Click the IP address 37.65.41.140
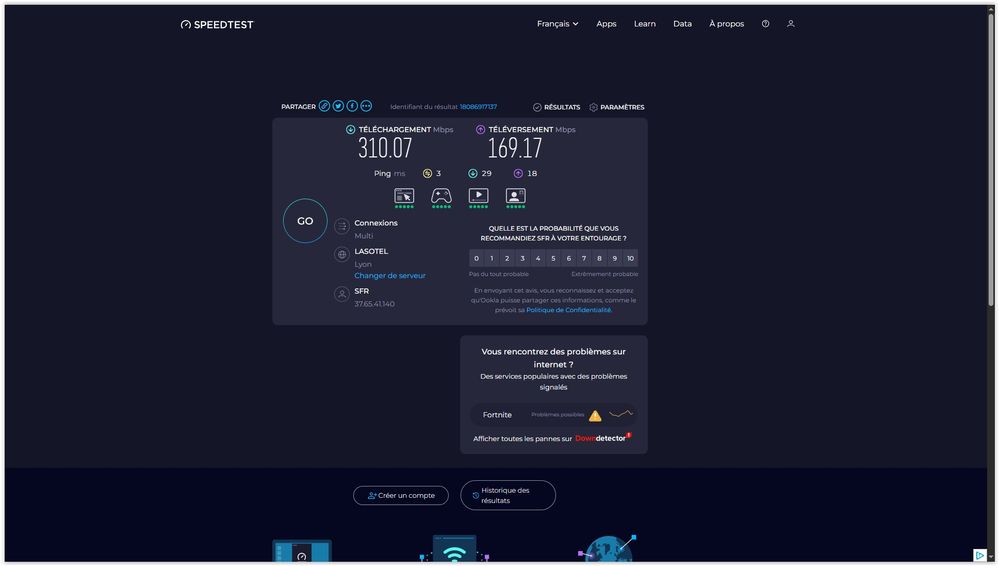The width and height of the screenshot is (999, 566). [x=375, y=304]
